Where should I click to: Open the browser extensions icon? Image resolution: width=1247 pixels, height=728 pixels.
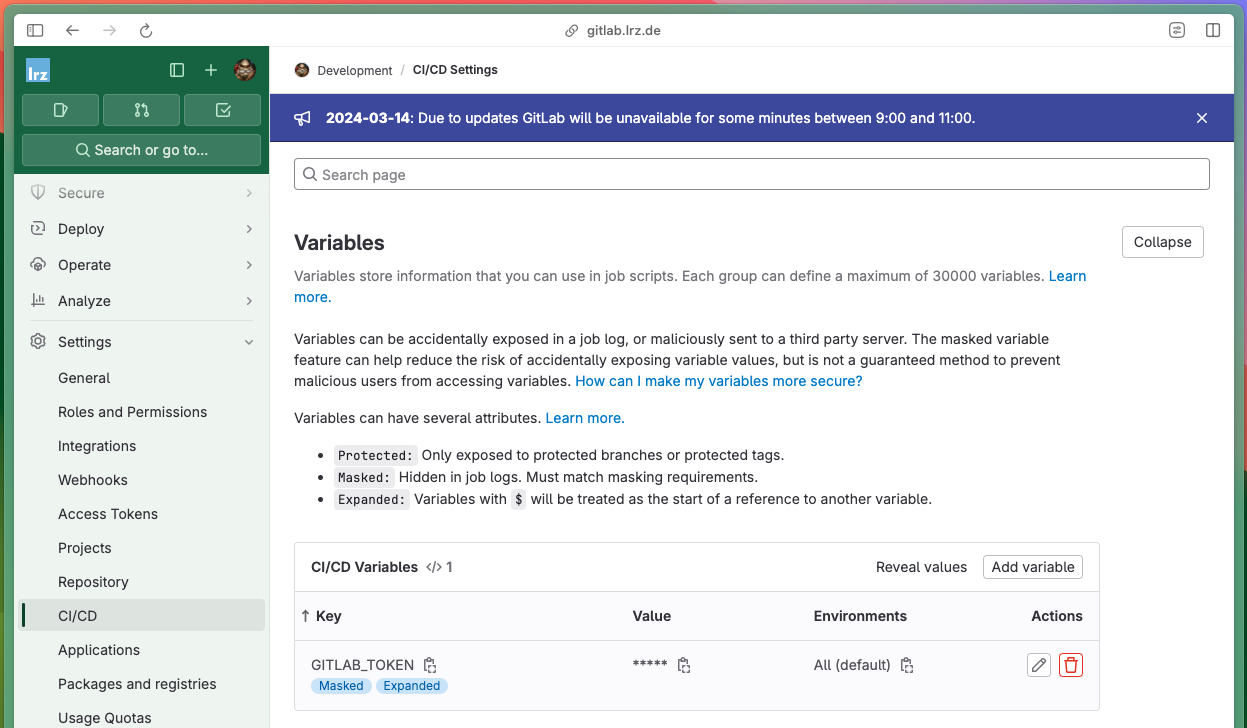coord(1177,30)
